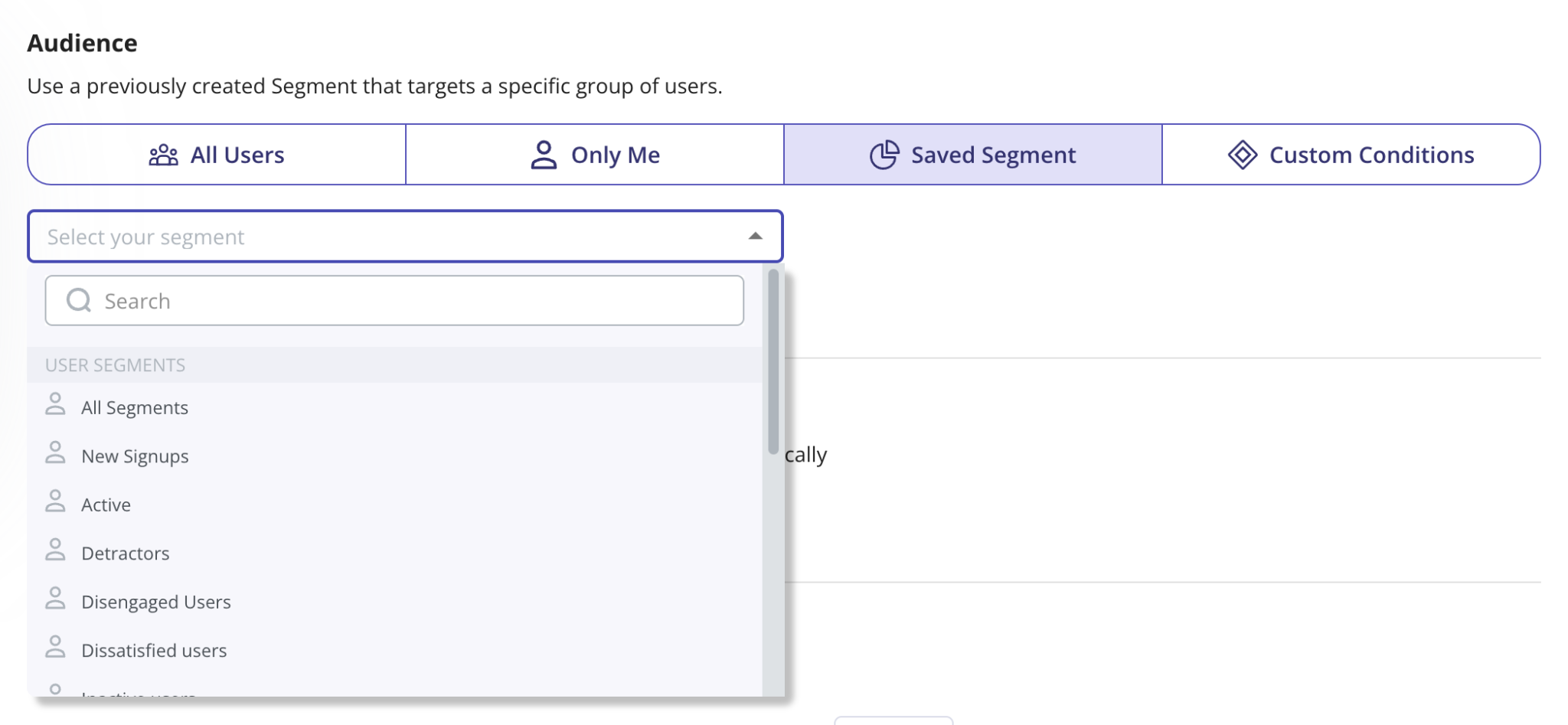Click the user icon beside New Signups
The height and width of the screenshot is (725, 1568).
(x=56, y=453)
